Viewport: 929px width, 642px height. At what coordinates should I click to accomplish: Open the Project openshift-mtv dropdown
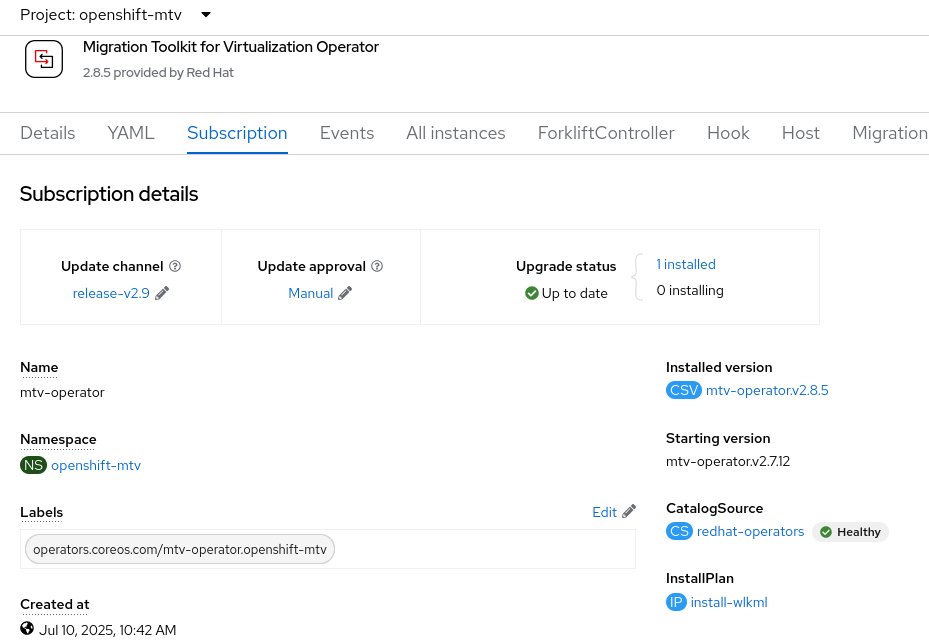click(116, 15)
